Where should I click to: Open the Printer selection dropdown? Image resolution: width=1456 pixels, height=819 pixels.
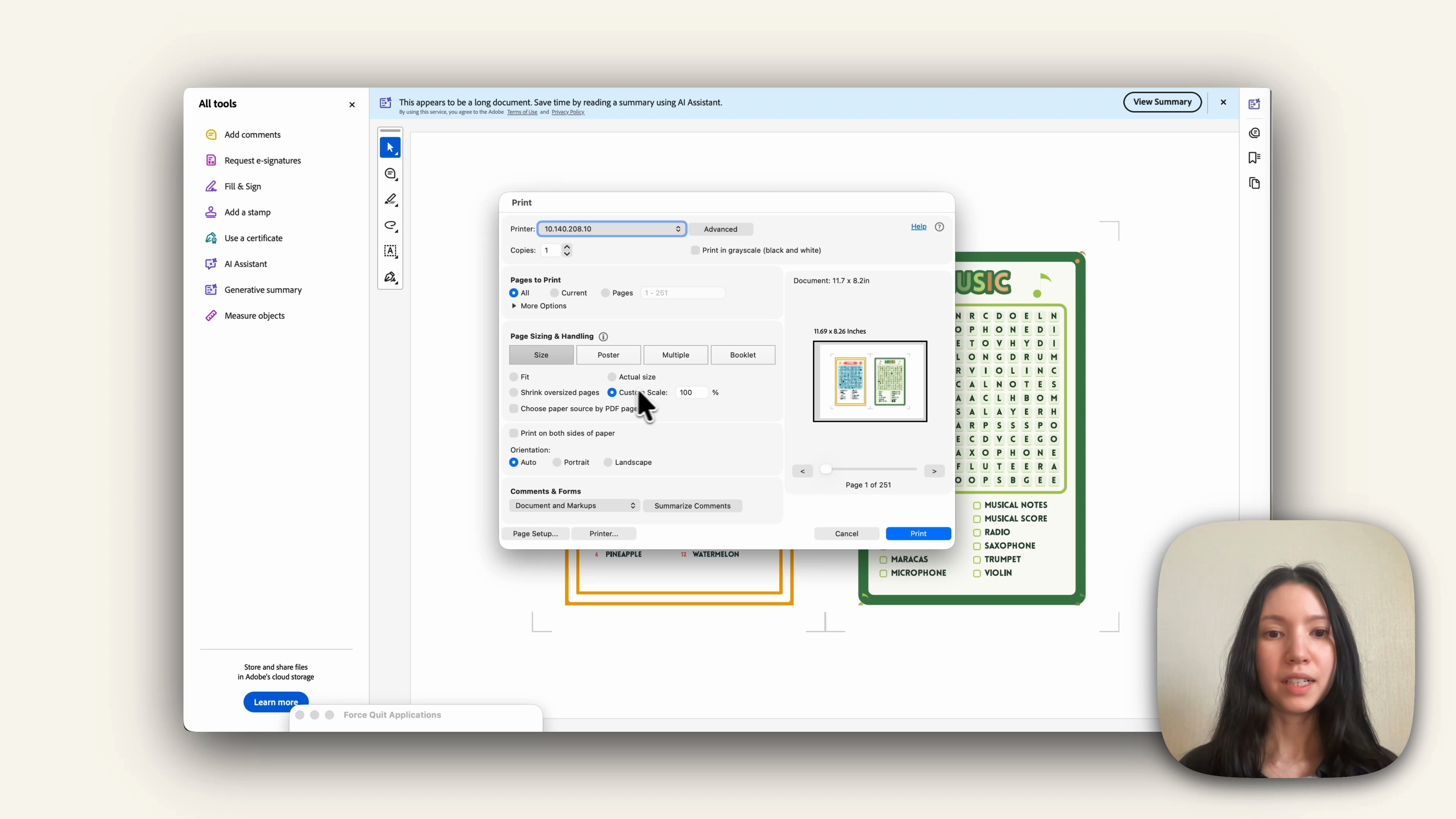pyautogui.click(x=612, y=229)
